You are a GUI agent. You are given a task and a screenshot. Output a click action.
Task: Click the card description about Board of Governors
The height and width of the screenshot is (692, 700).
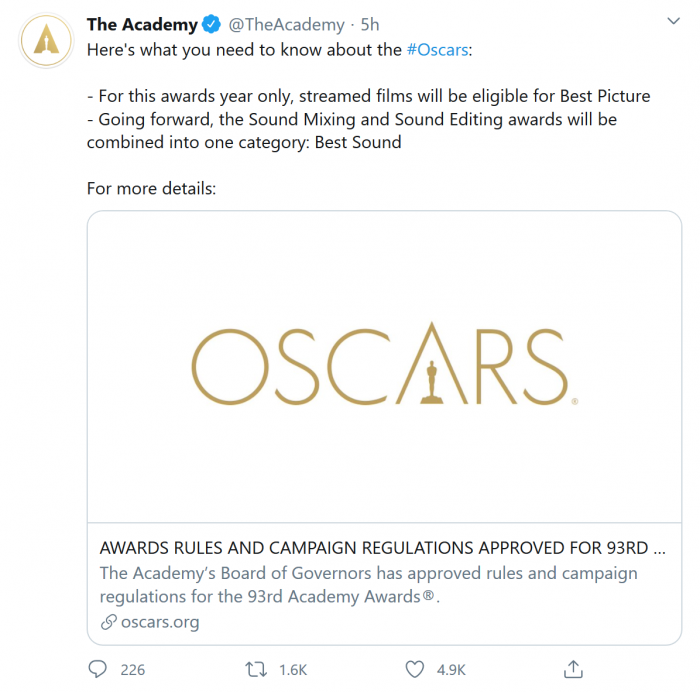368,585
